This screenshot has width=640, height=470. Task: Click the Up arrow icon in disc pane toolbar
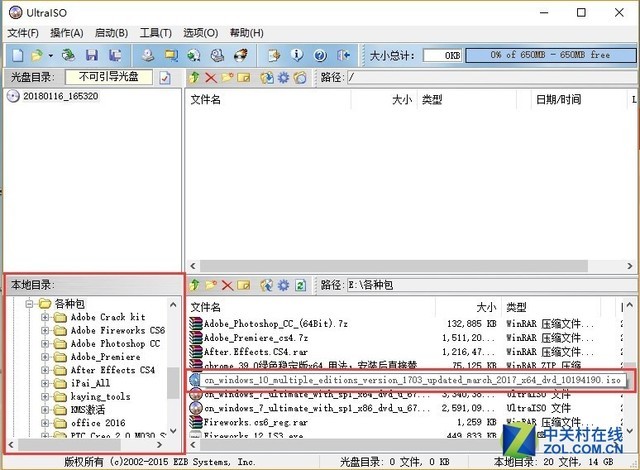click(x=194, y=77)
